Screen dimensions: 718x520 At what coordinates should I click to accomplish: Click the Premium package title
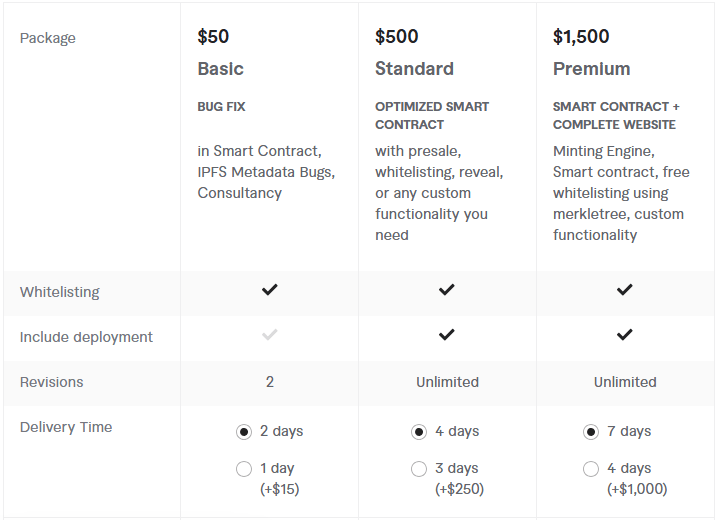pos(591,69)
